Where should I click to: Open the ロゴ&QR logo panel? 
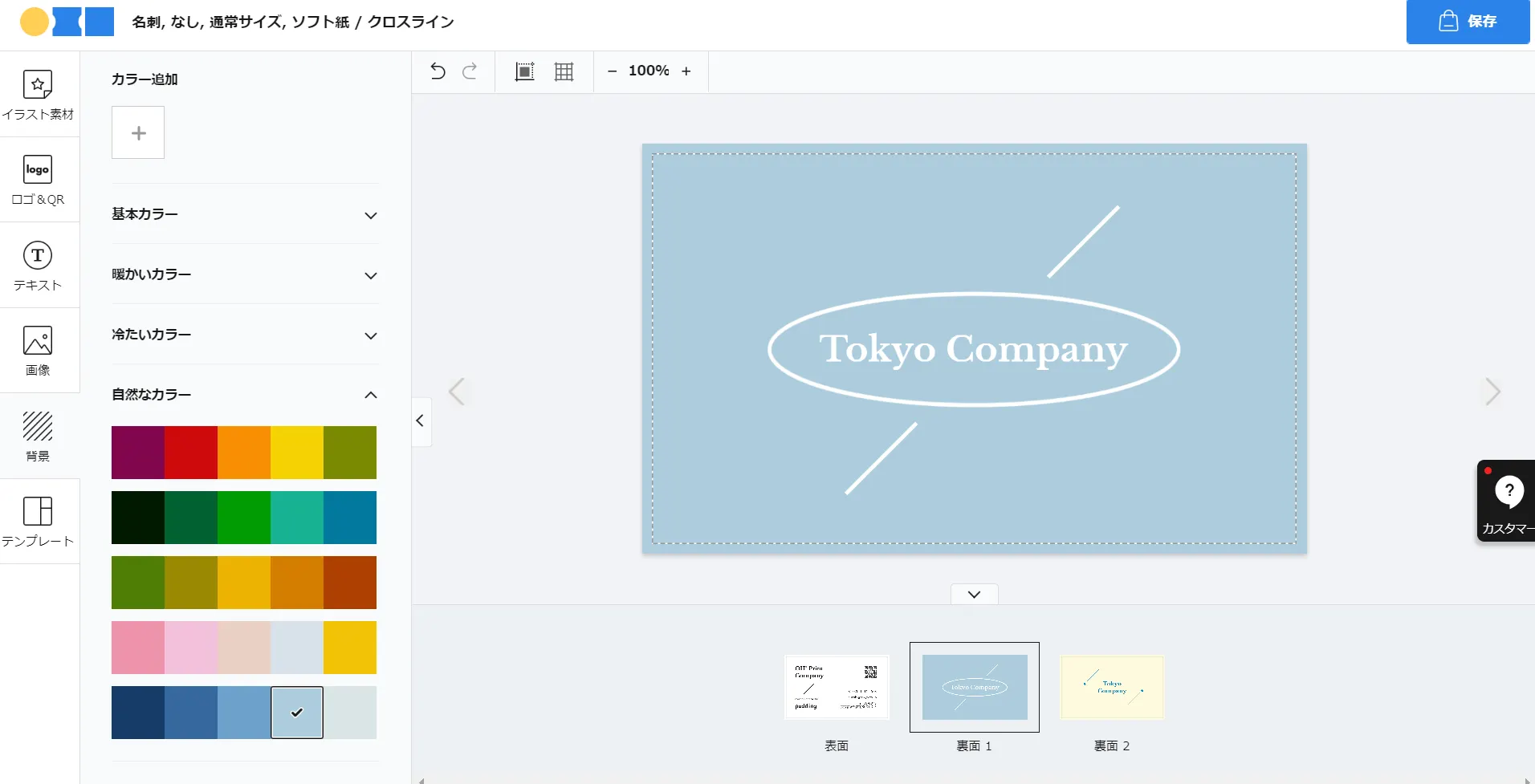point(38,180)
